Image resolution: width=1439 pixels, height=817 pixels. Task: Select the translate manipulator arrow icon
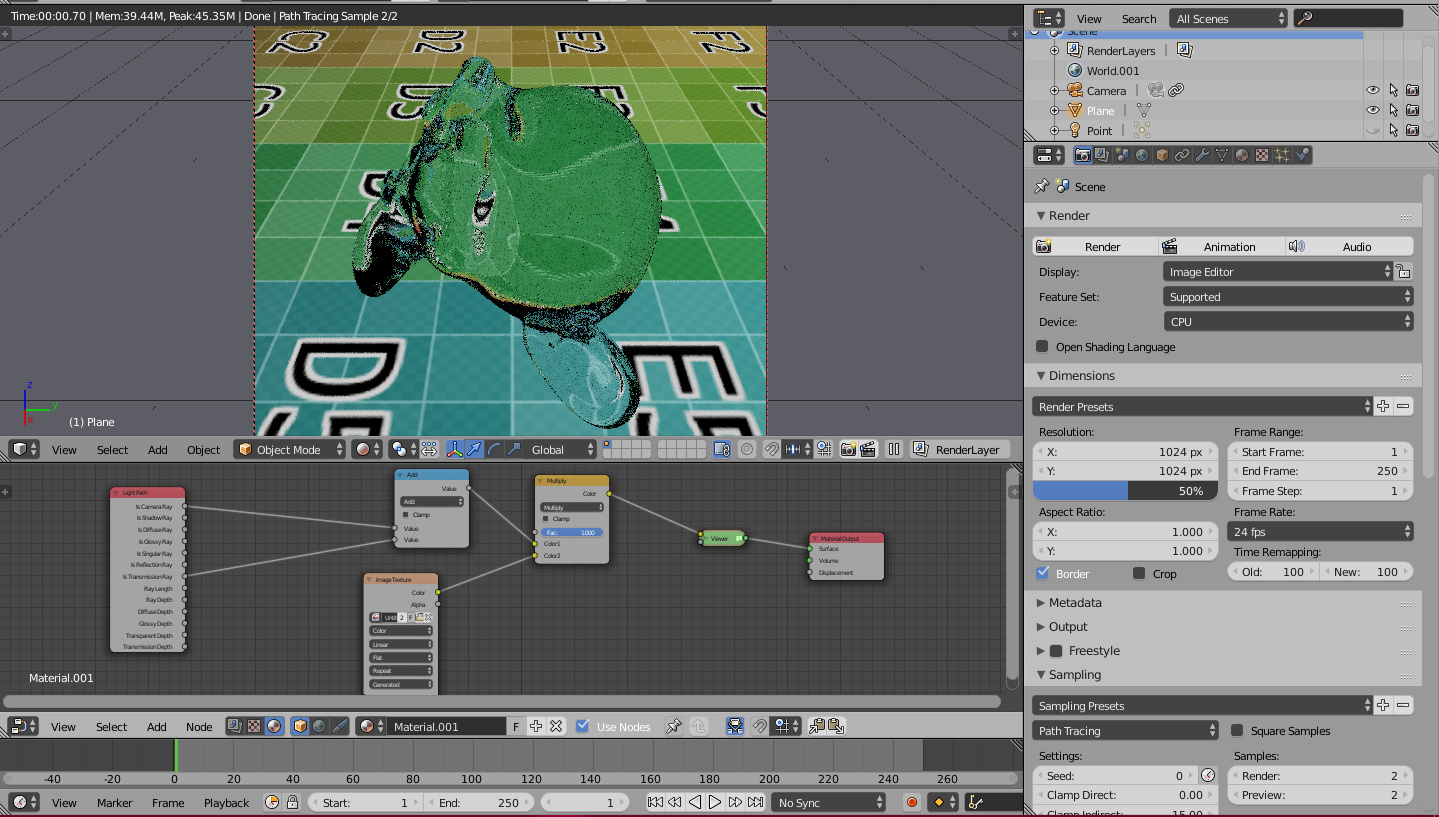(x=474, y=449)
